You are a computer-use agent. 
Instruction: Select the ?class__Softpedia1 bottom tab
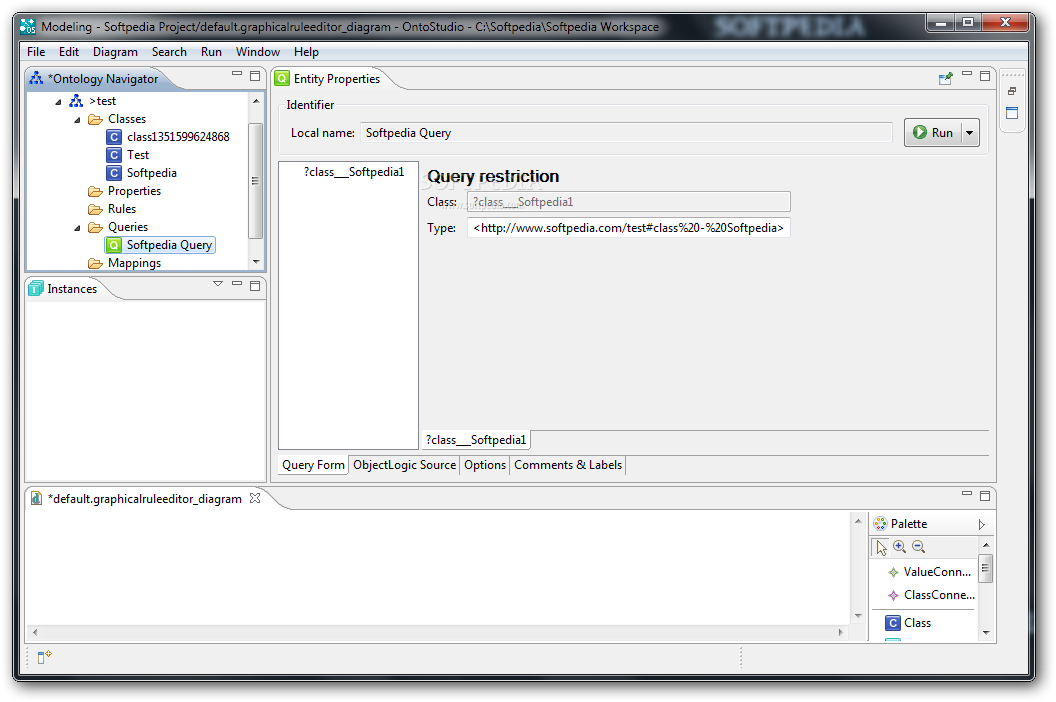click(475, 440)
